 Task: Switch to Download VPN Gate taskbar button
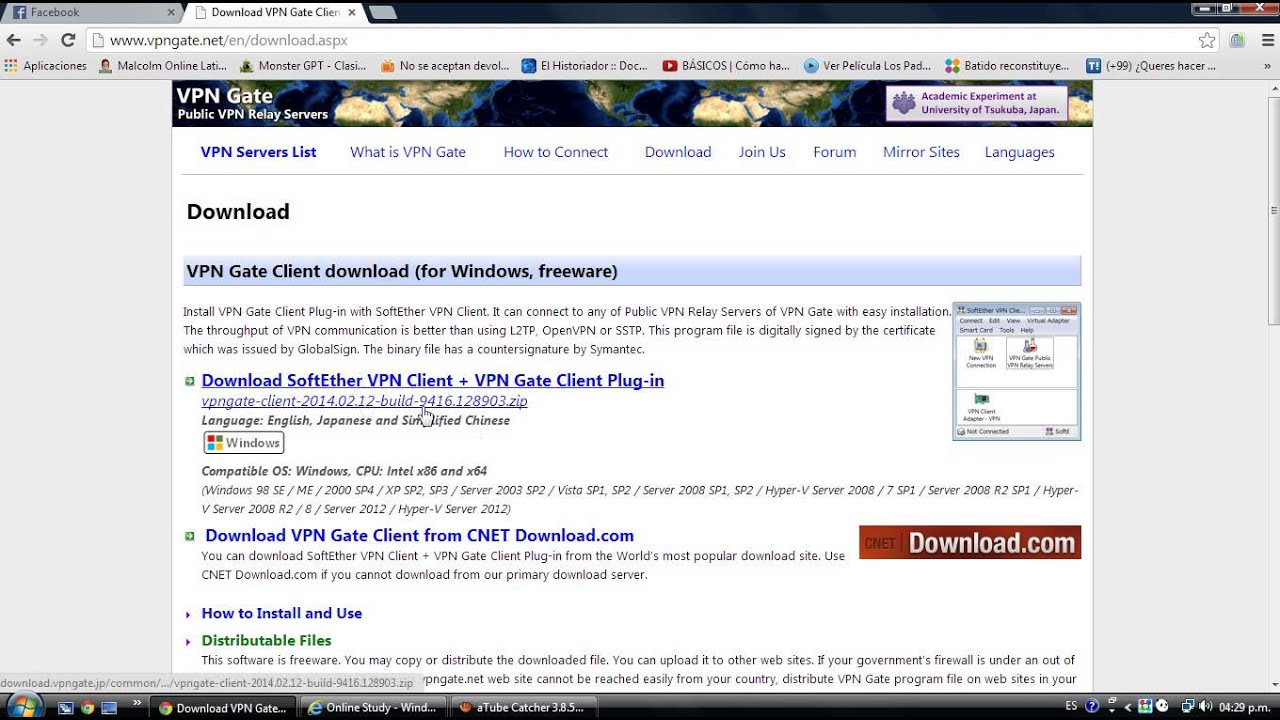(x=223, y=707)
